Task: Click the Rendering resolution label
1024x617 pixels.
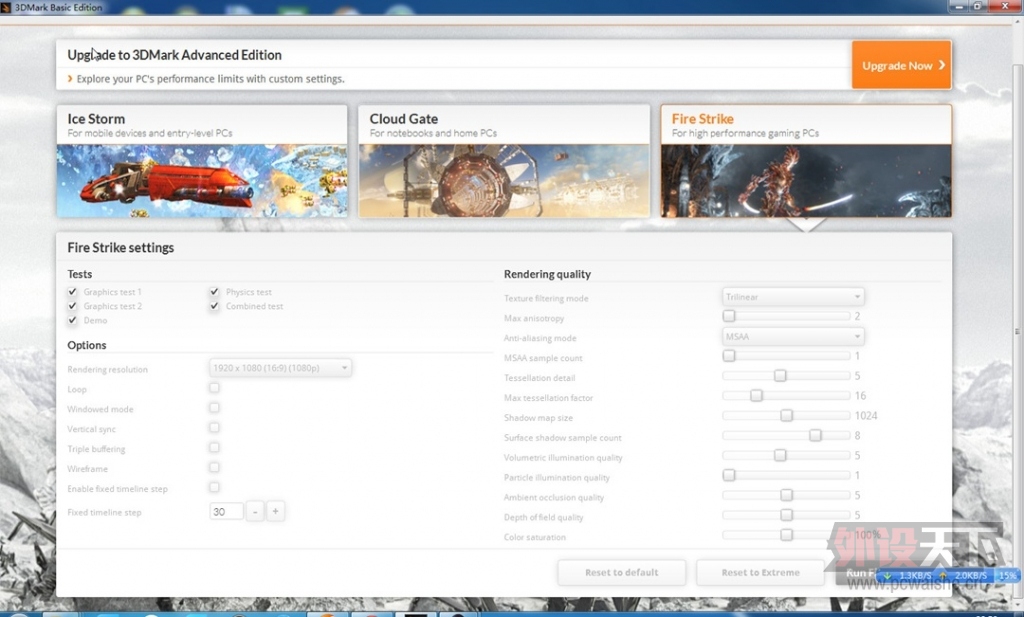Action: click(108, 370)
